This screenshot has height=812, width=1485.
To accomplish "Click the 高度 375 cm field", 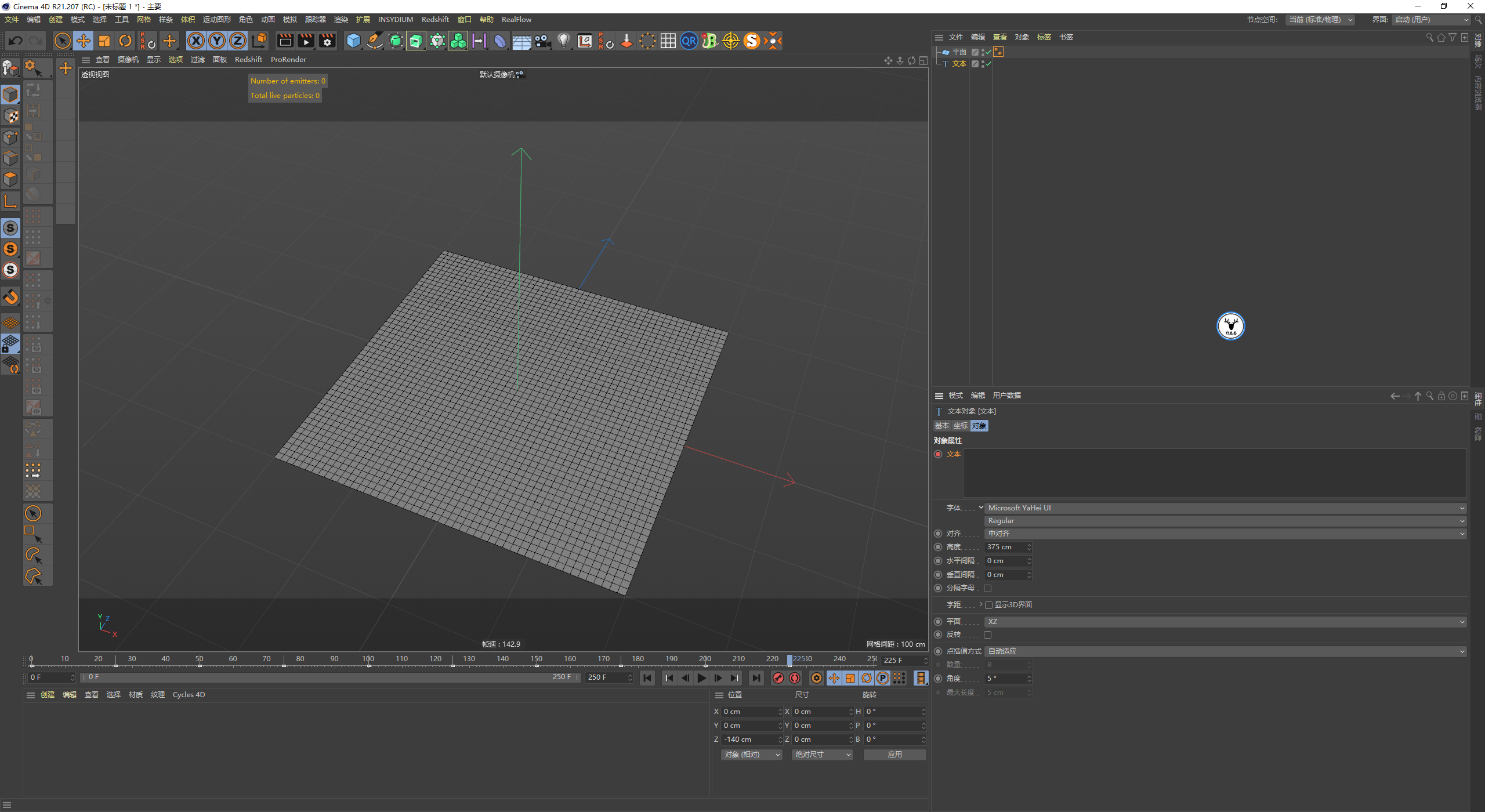I will click(1005, 547).
